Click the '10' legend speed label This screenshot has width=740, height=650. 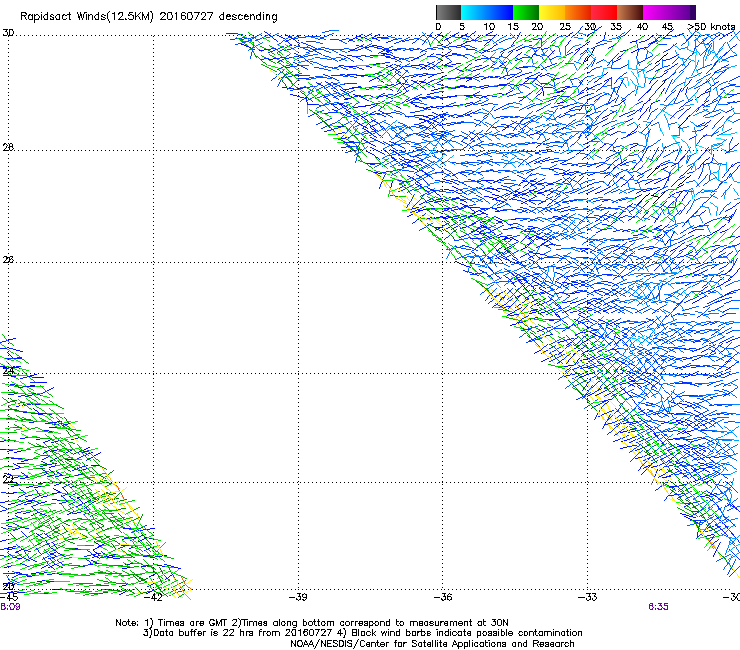[x=489, y=27]
